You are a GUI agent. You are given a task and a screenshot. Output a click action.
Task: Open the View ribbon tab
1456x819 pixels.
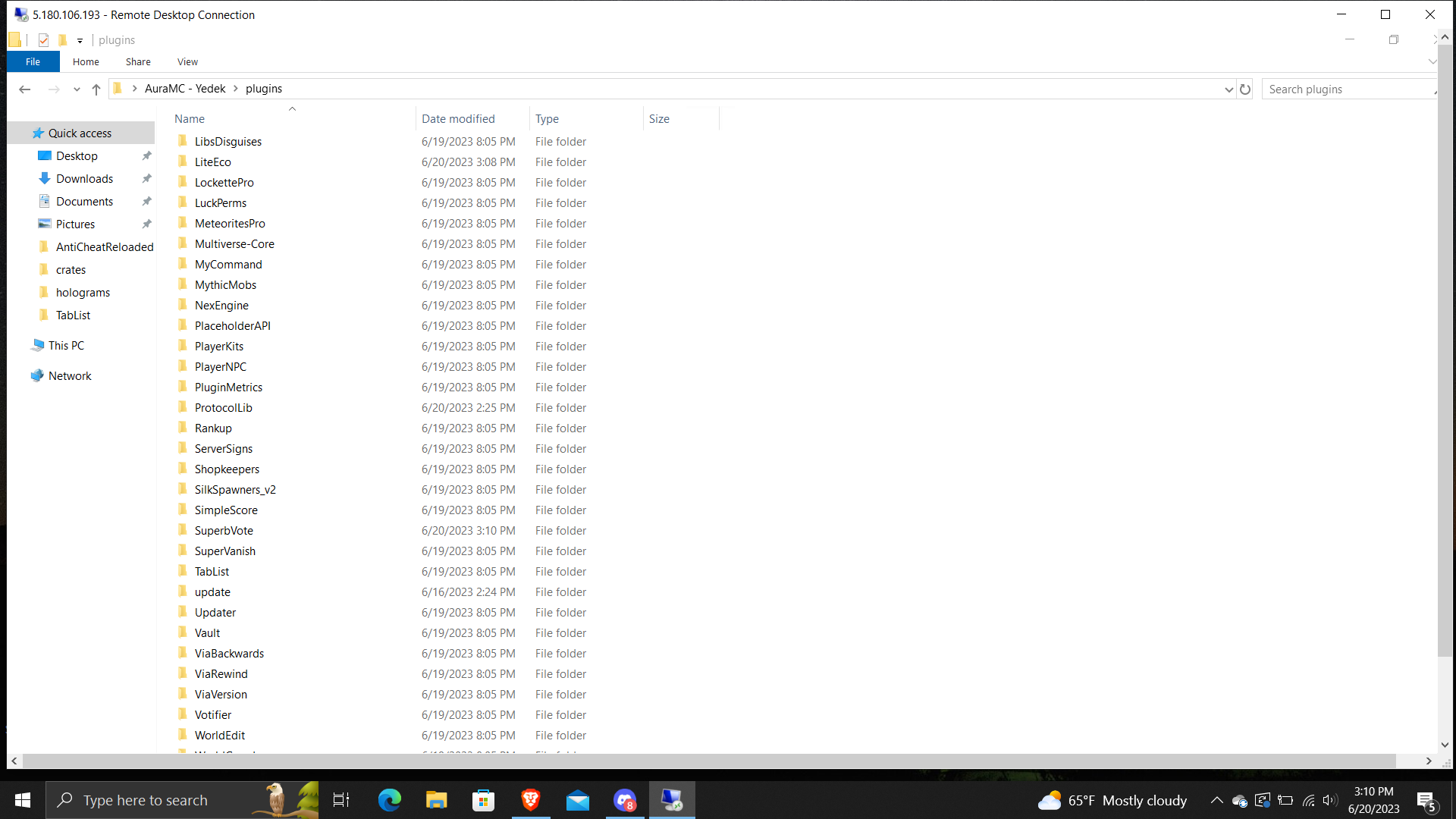tap(187, 62)
